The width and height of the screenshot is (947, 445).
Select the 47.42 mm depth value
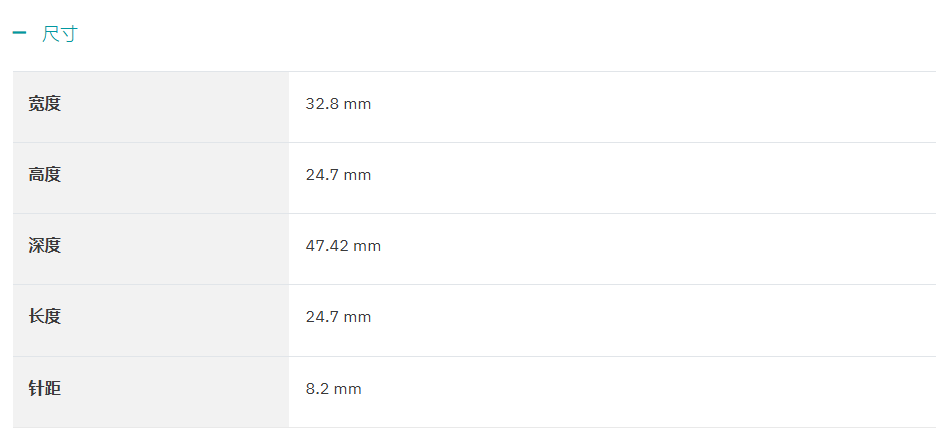343,246
